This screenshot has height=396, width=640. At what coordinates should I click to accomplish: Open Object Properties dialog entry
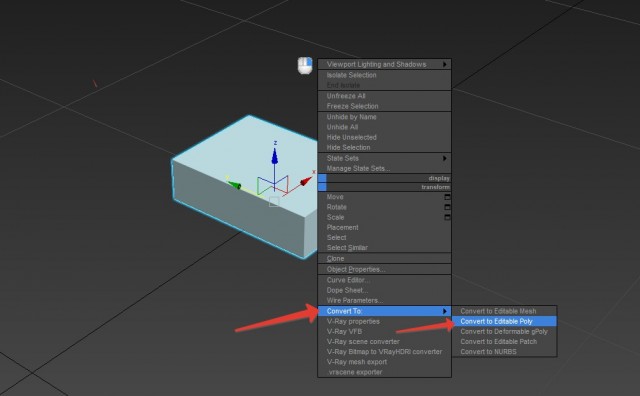tap(384, 269)
